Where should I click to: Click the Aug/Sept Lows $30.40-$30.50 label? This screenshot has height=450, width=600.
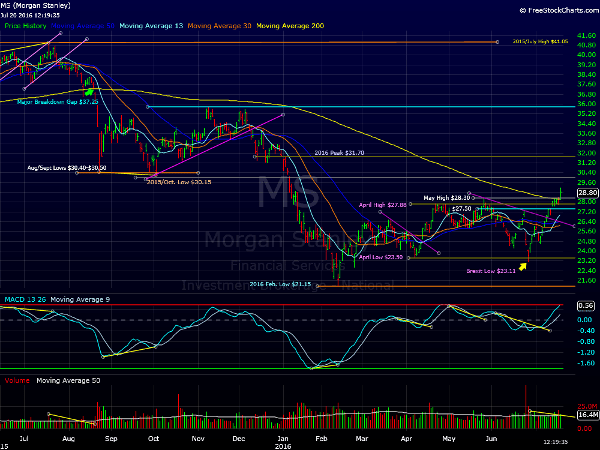click(67, 168)
